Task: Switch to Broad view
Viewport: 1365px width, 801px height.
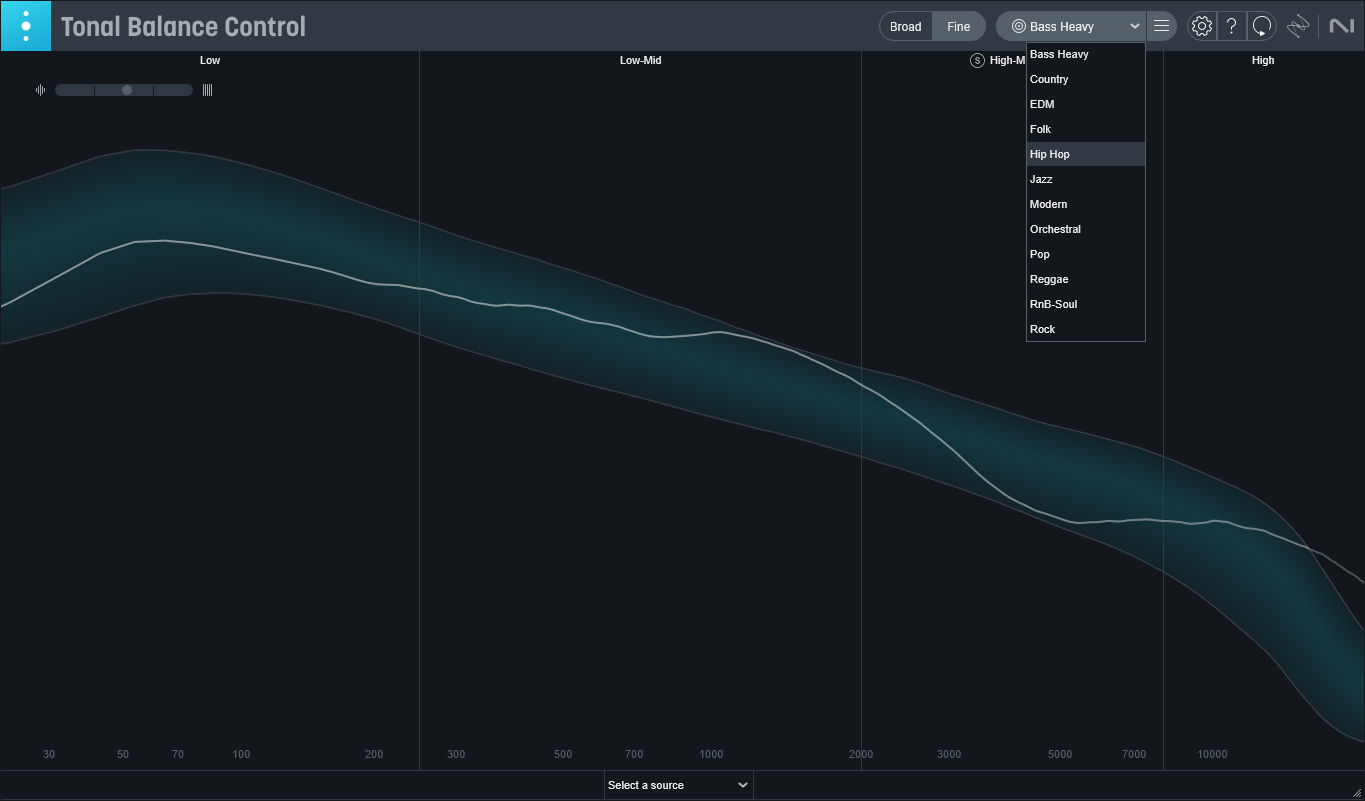Action: pos(905,27)
